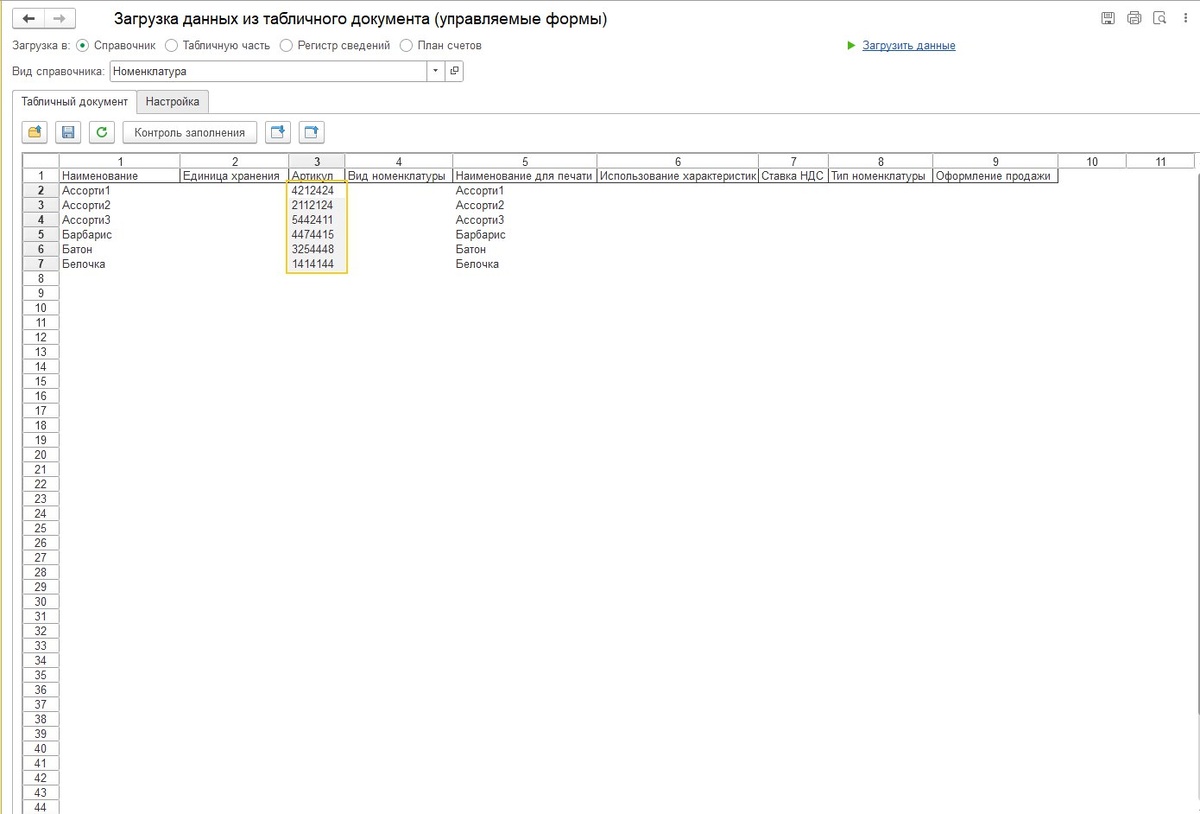Viewport: 1200px width, 814px height.
Task: Select row 10 header
Action: coord(41,308)
